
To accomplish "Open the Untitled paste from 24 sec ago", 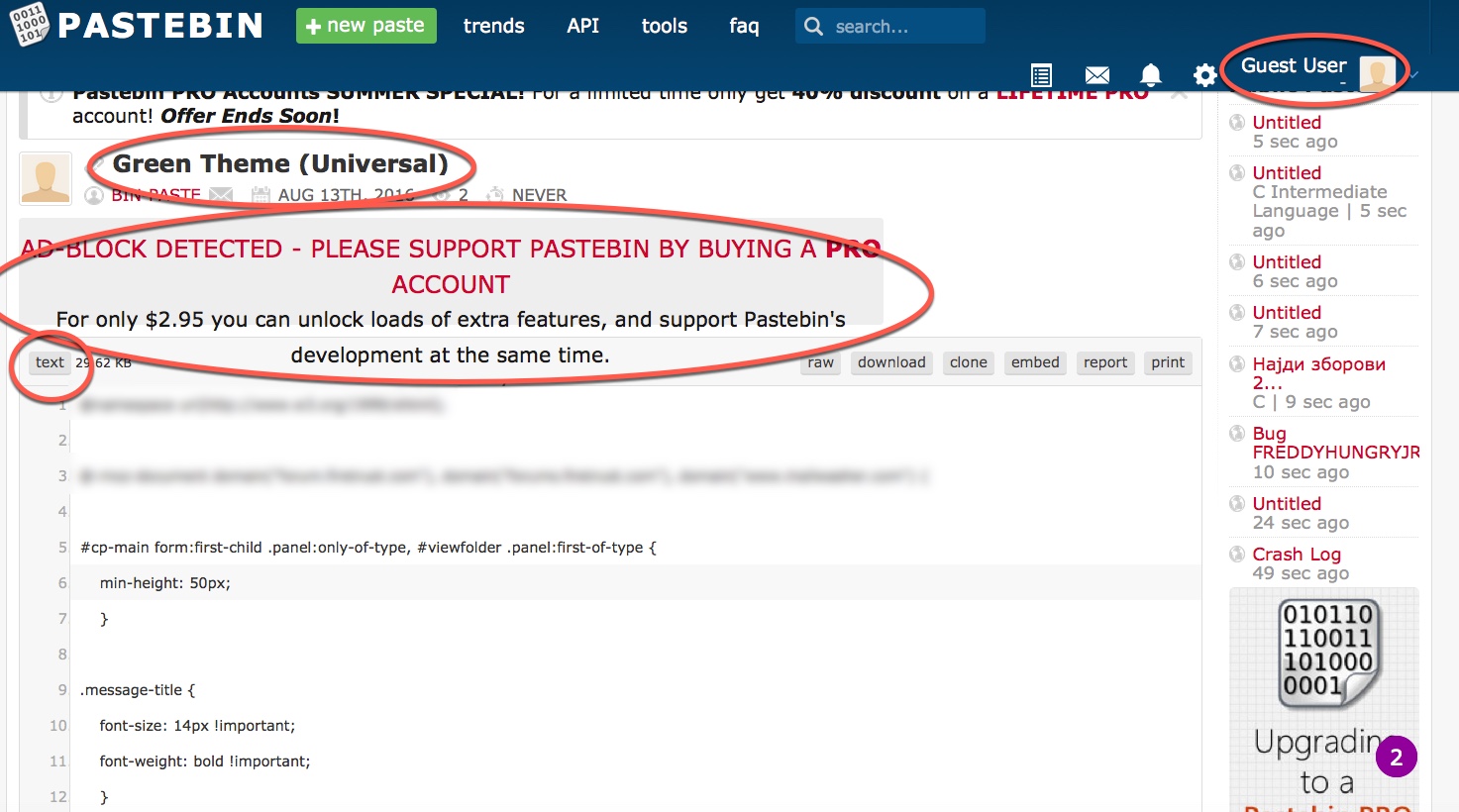I will tap(1287, 504).
